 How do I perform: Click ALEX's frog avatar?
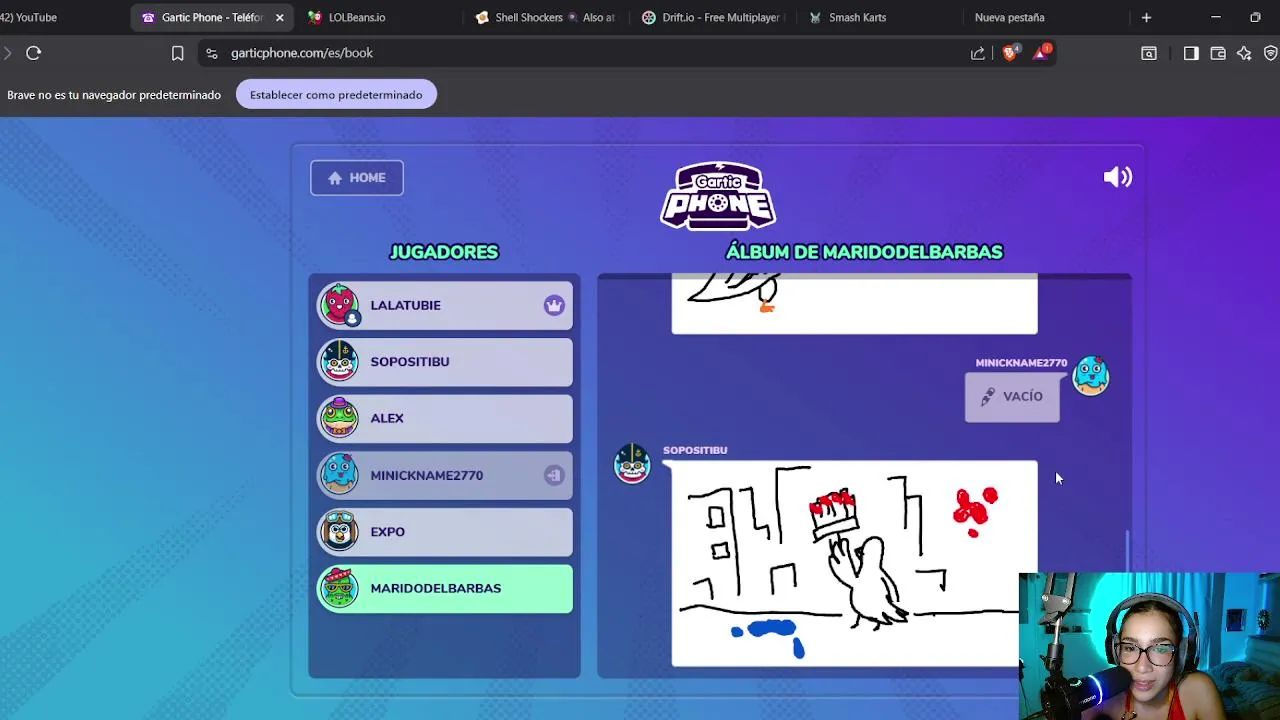[340, 418]
